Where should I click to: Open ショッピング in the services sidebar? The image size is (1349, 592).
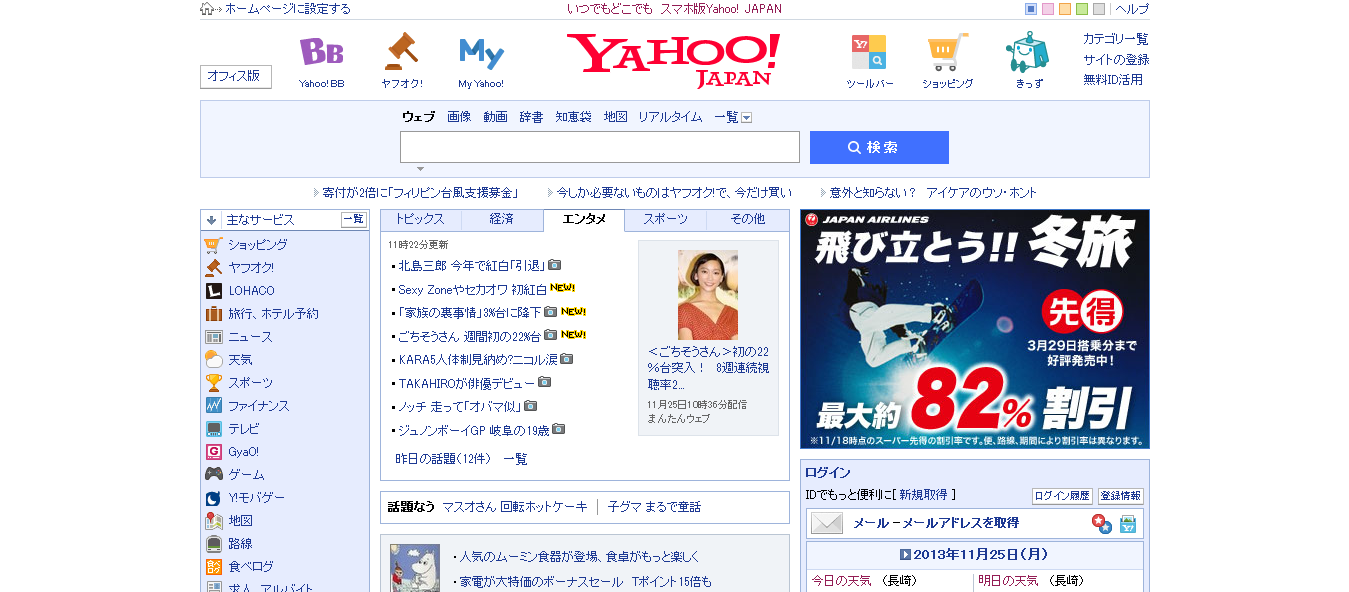257,245
